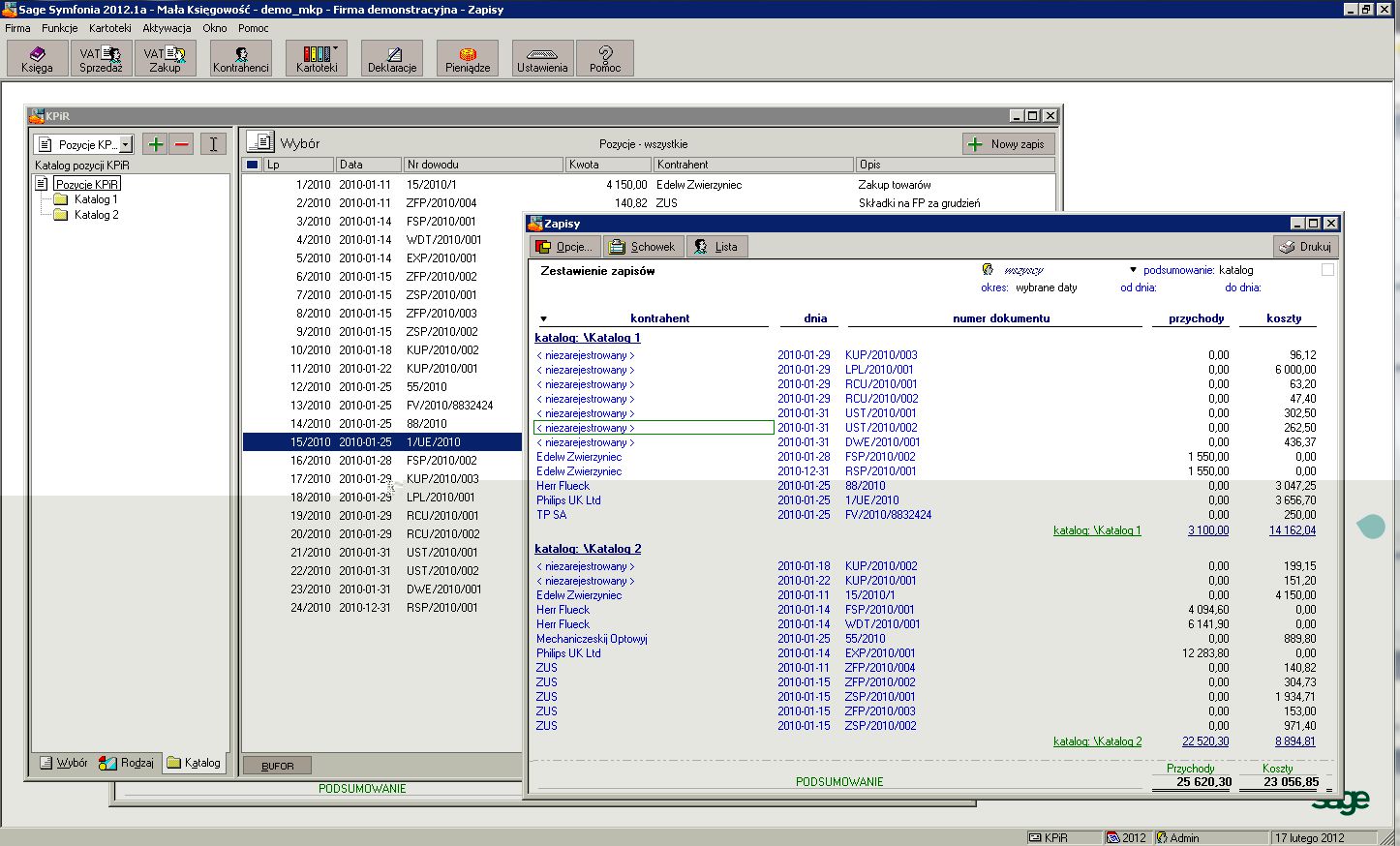This screenshot has width=1400, height=846.
Task: Click Drukuj print button
Action: coord(1305,247)
